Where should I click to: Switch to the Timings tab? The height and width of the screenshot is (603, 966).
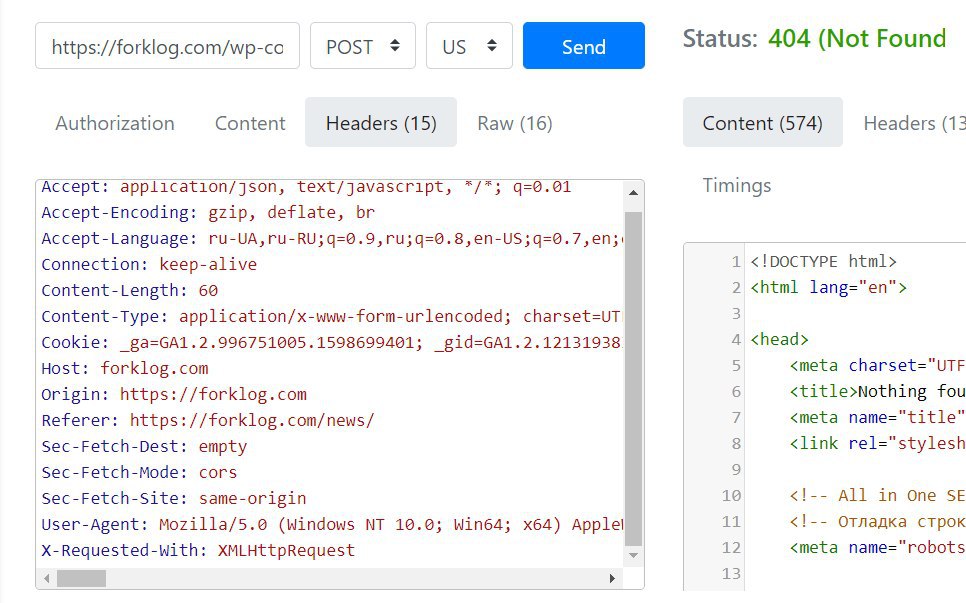(737, 185)
